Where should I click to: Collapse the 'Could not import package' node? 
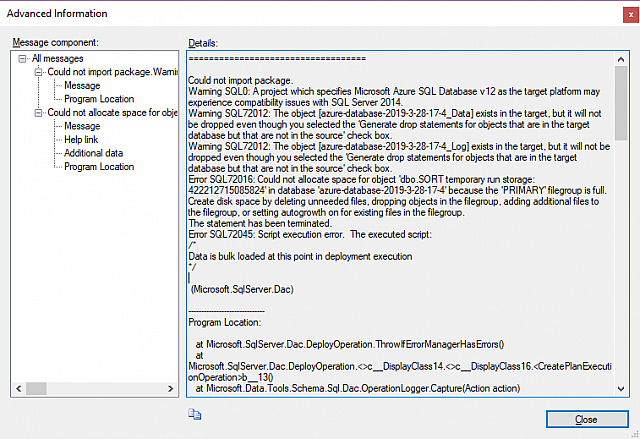38,72
